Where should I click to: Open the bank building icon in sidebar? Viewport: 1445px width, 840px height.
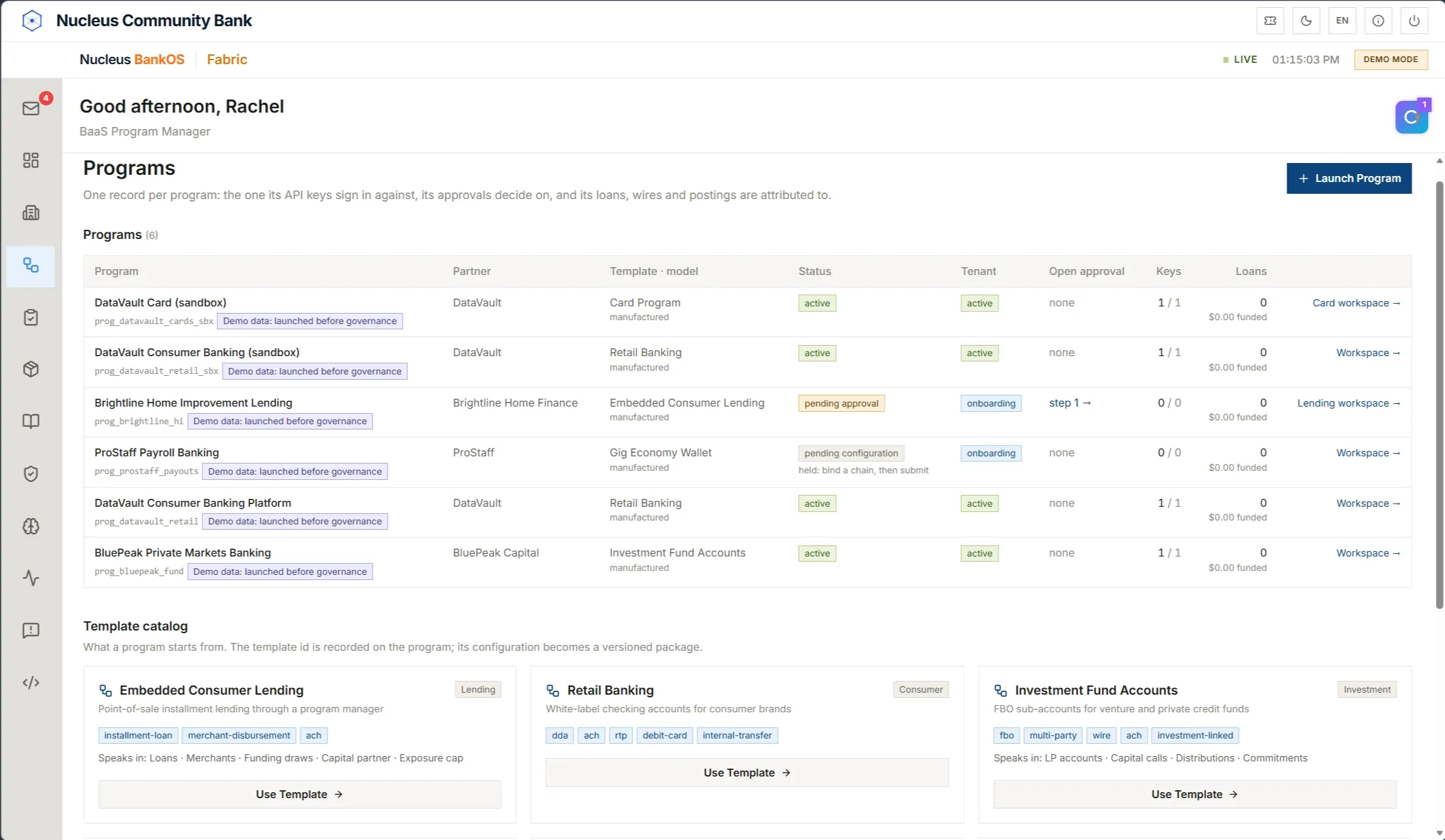pyautogui.click(x=31, y=213)
